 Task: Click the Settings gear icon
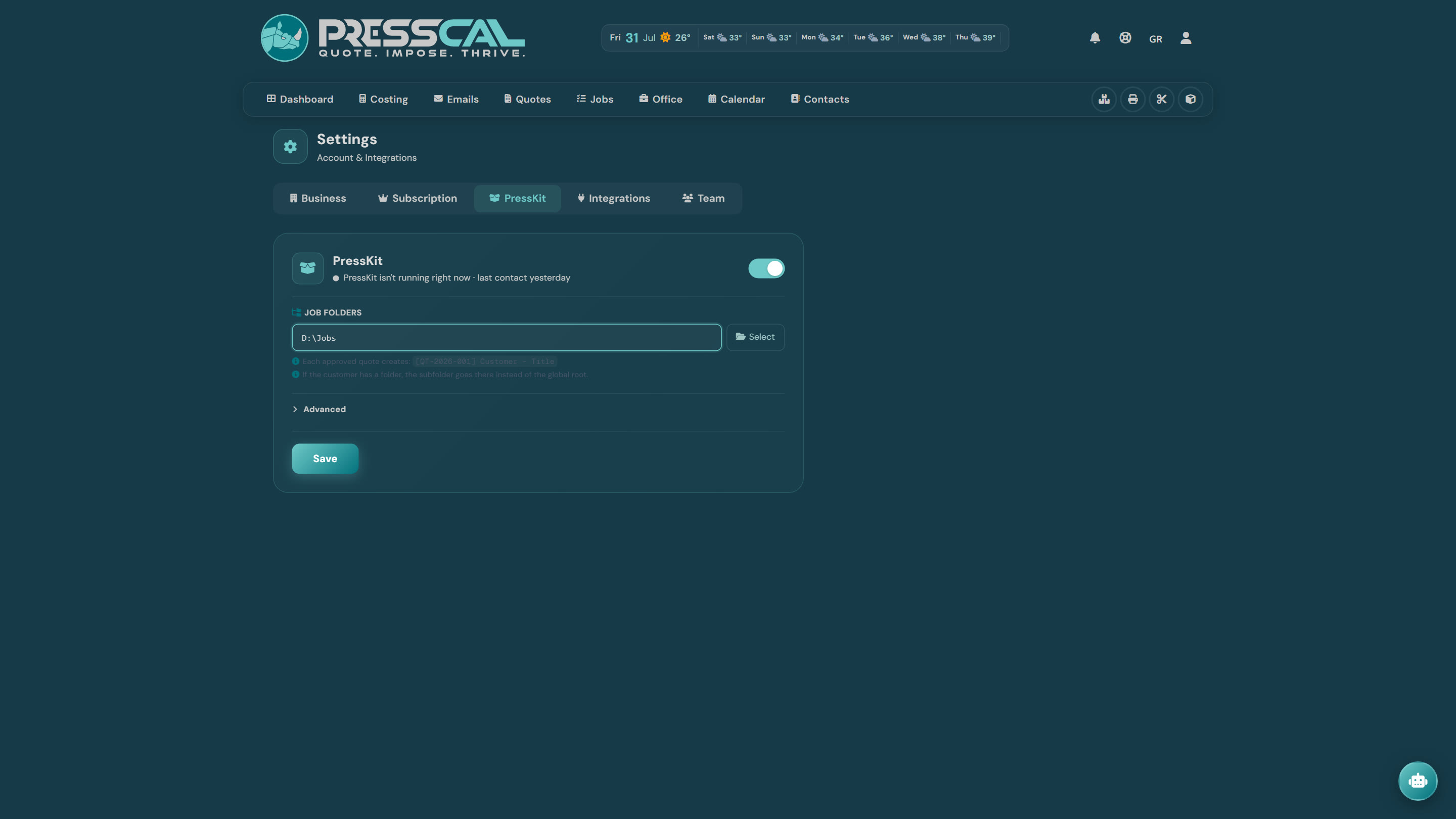pyautogui.click(x=291, y=147)
